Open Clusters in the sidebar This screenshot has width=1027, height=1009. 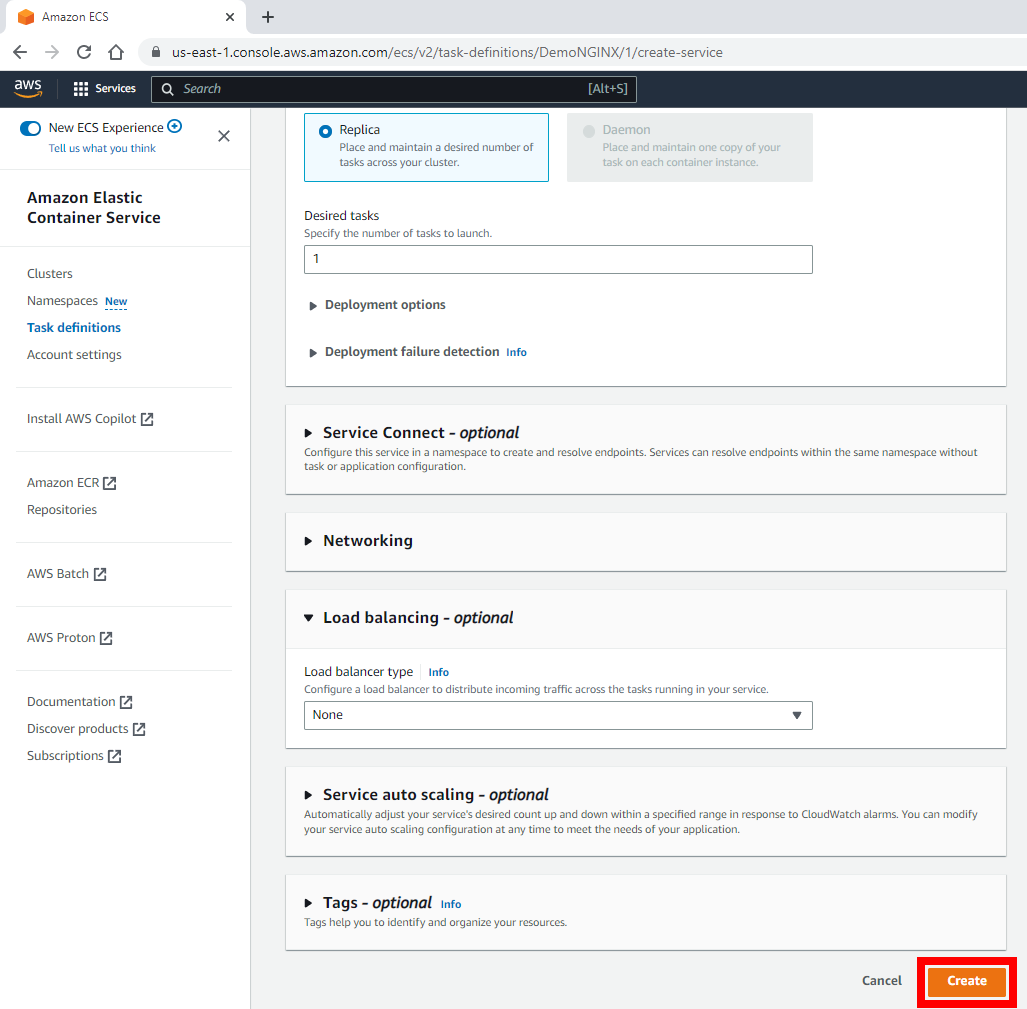(x=50, y=274)
